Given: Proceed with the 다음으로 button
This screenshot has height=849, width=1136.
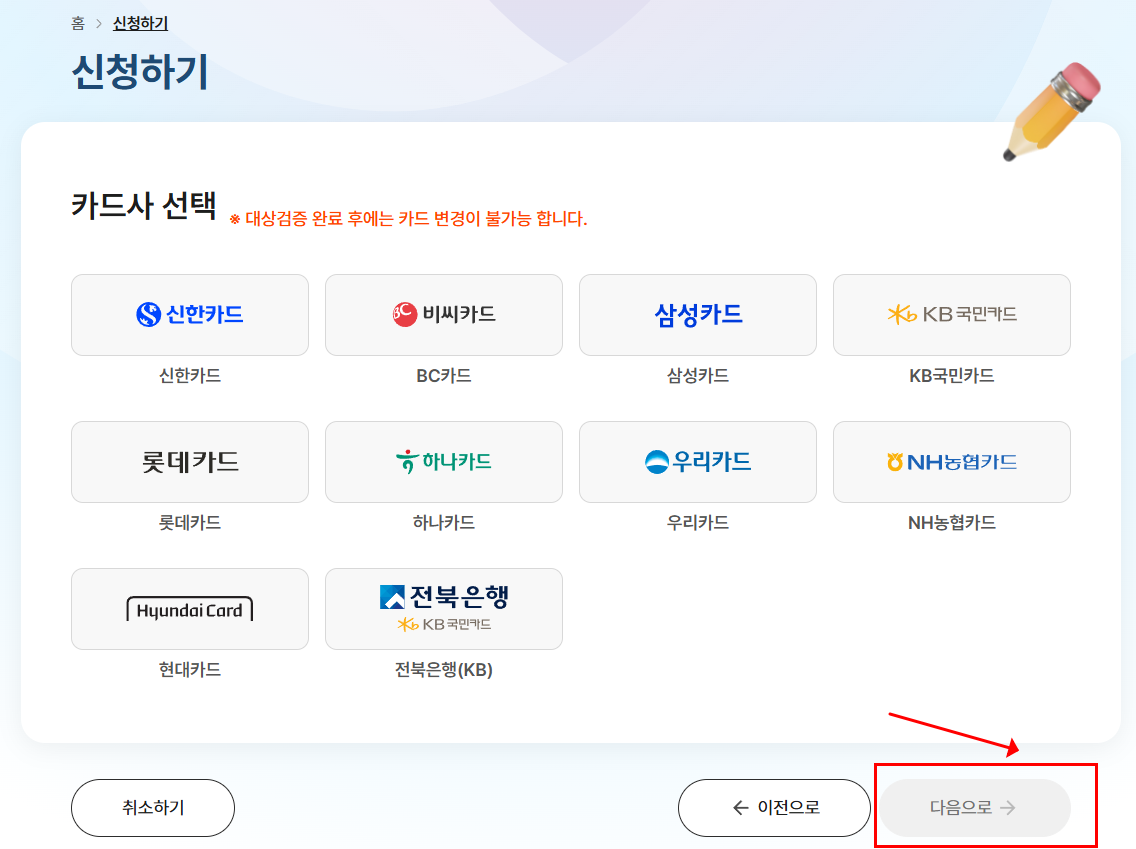Looking at the screenshot, I should pos(975,808).
